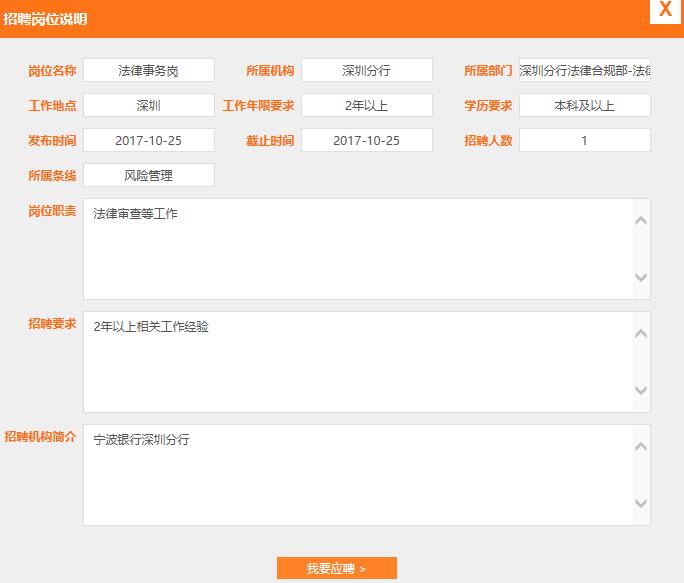Select the 所属机构 field showing 深圳分行
This screenshot has width=684, height=583.
pyautogui.click(x=366, y=70)
